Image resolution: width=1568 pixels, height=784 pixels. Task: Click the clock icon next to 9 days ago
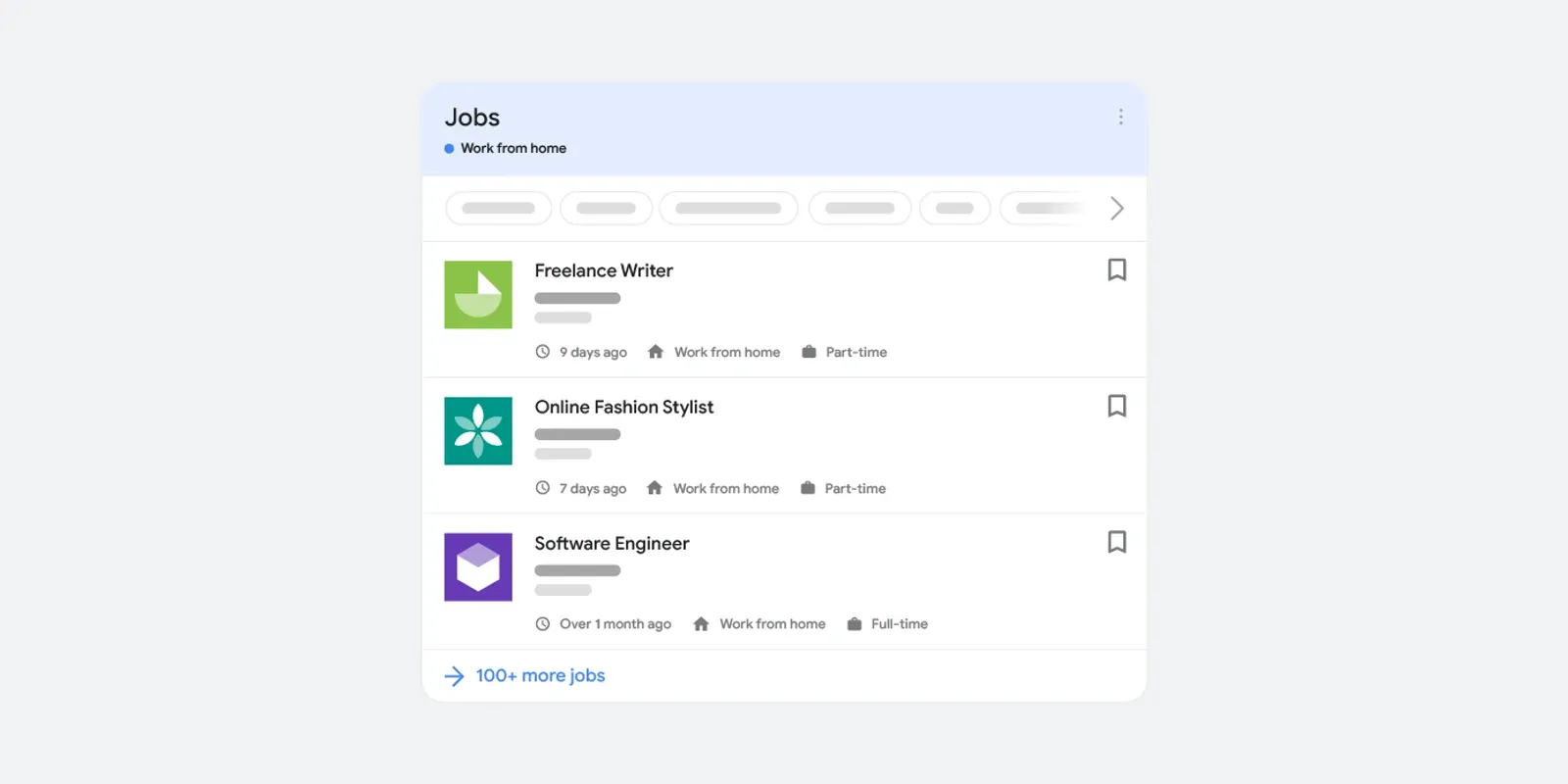pos(543,352)
